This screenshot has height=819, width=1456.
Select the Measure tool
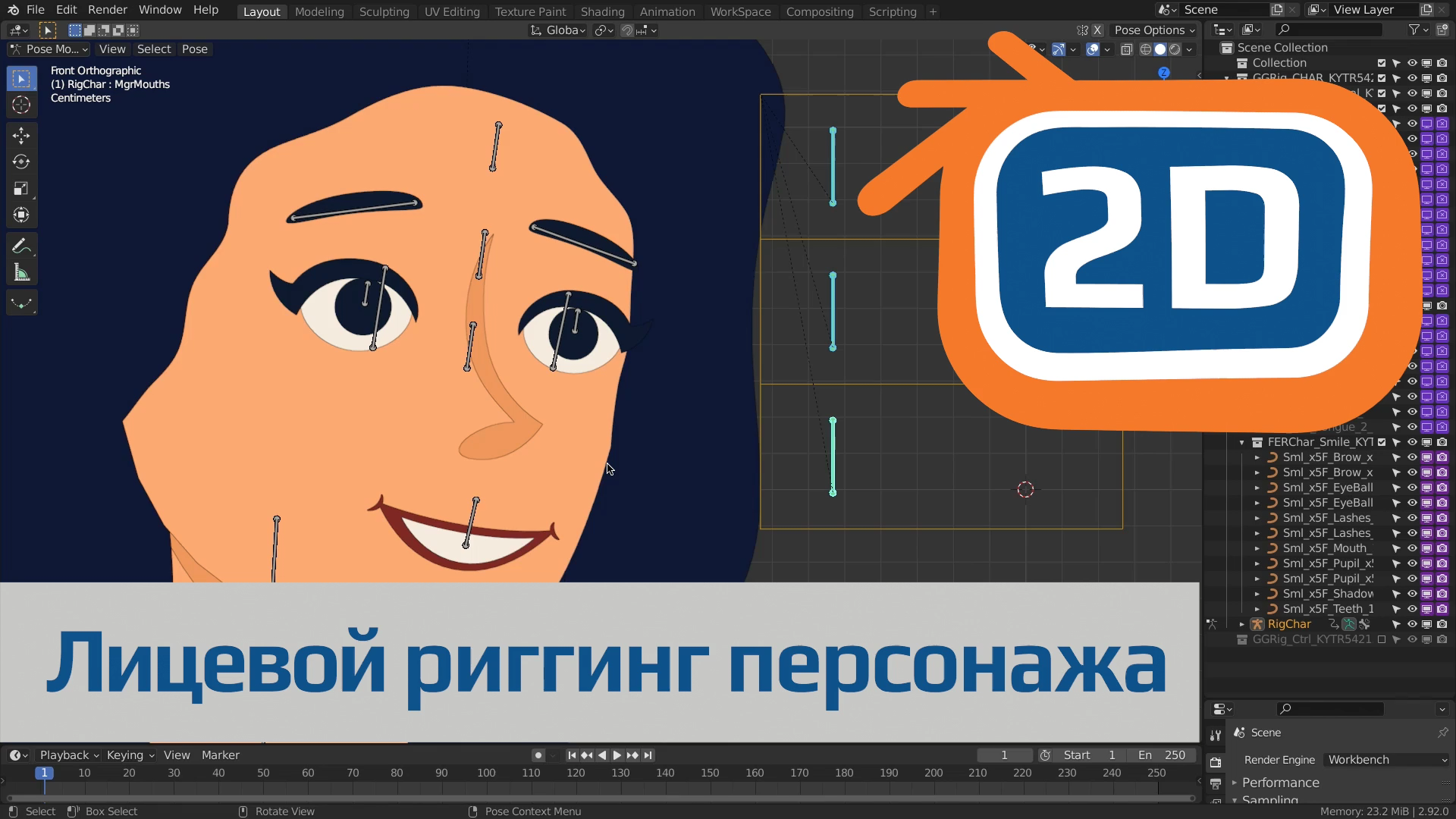[x=21, y=271]
